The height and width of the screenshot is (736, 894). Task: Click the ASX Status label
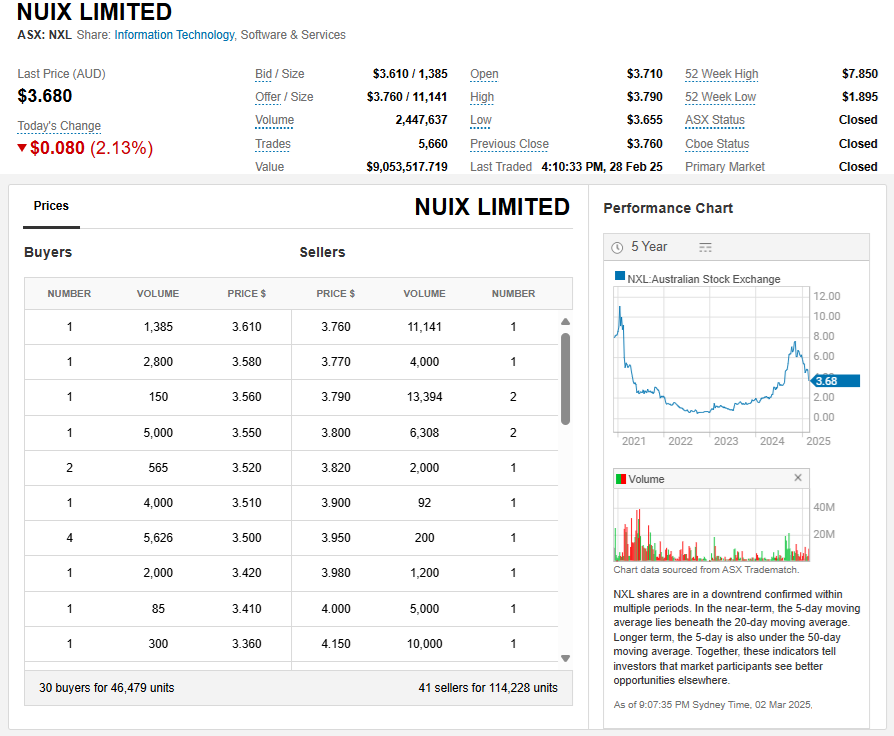tap(715, 120)
